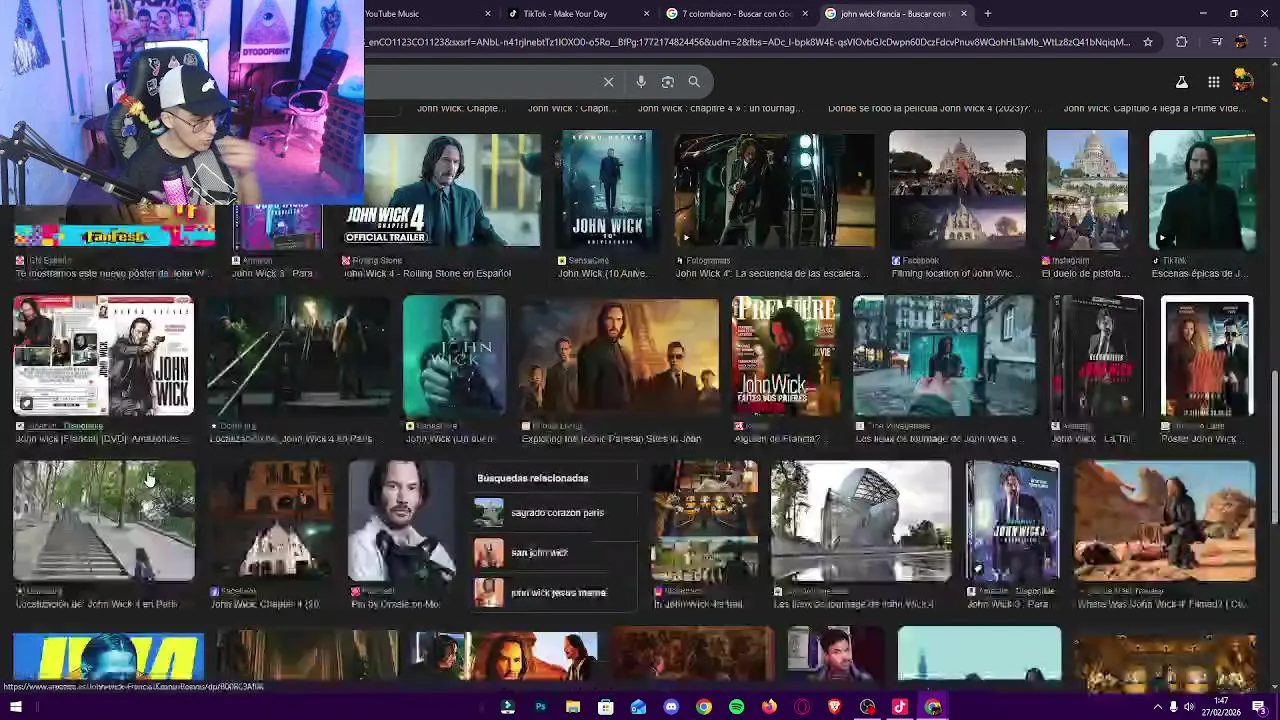
Task: Open the notifications center icon
Action: tap(1258, 707)
